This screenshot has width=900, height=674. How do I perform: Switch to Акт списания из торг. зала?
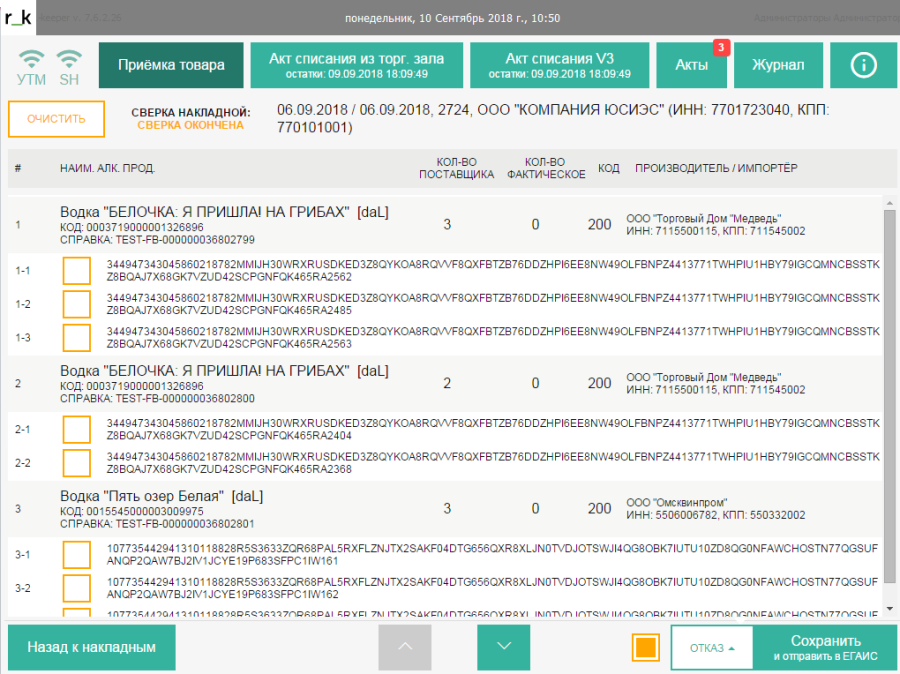tap(355, 65)
